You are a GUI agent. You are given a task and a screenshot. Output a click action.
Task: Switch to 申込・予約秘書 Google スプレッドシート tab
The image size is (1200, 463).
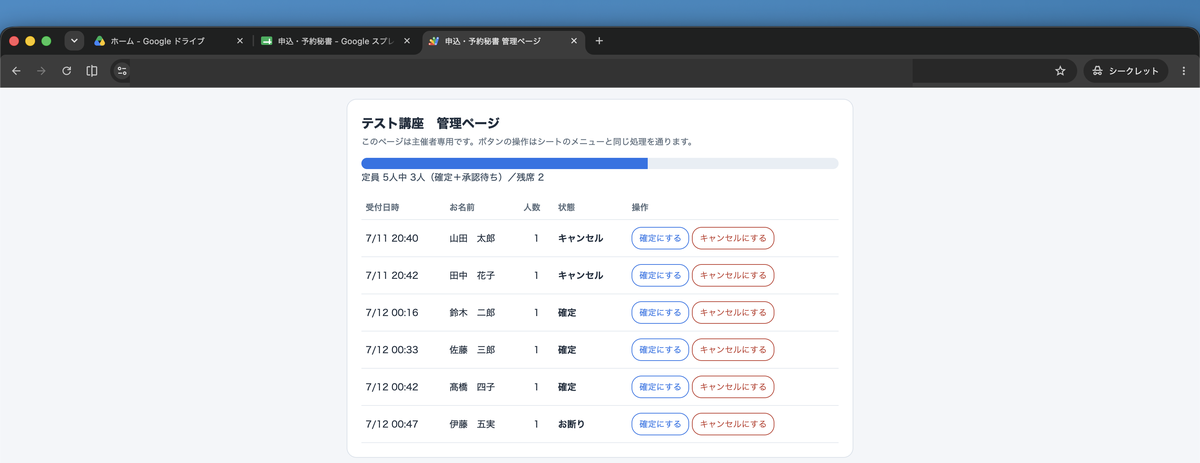pyautogui.click(x=334, y=41)
